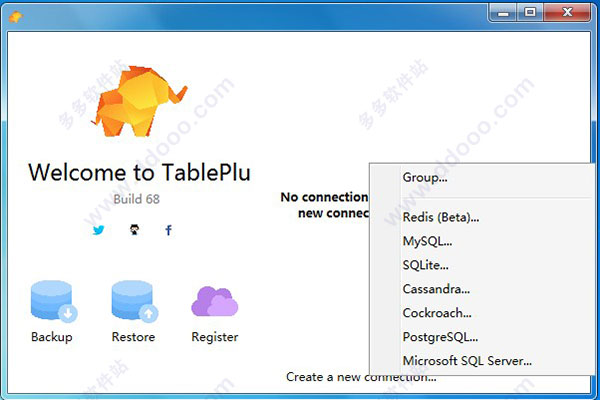Open the Twitter link icon
Image resolution: width=600 pixels, height=400 pixels.
tap(98, 230)
